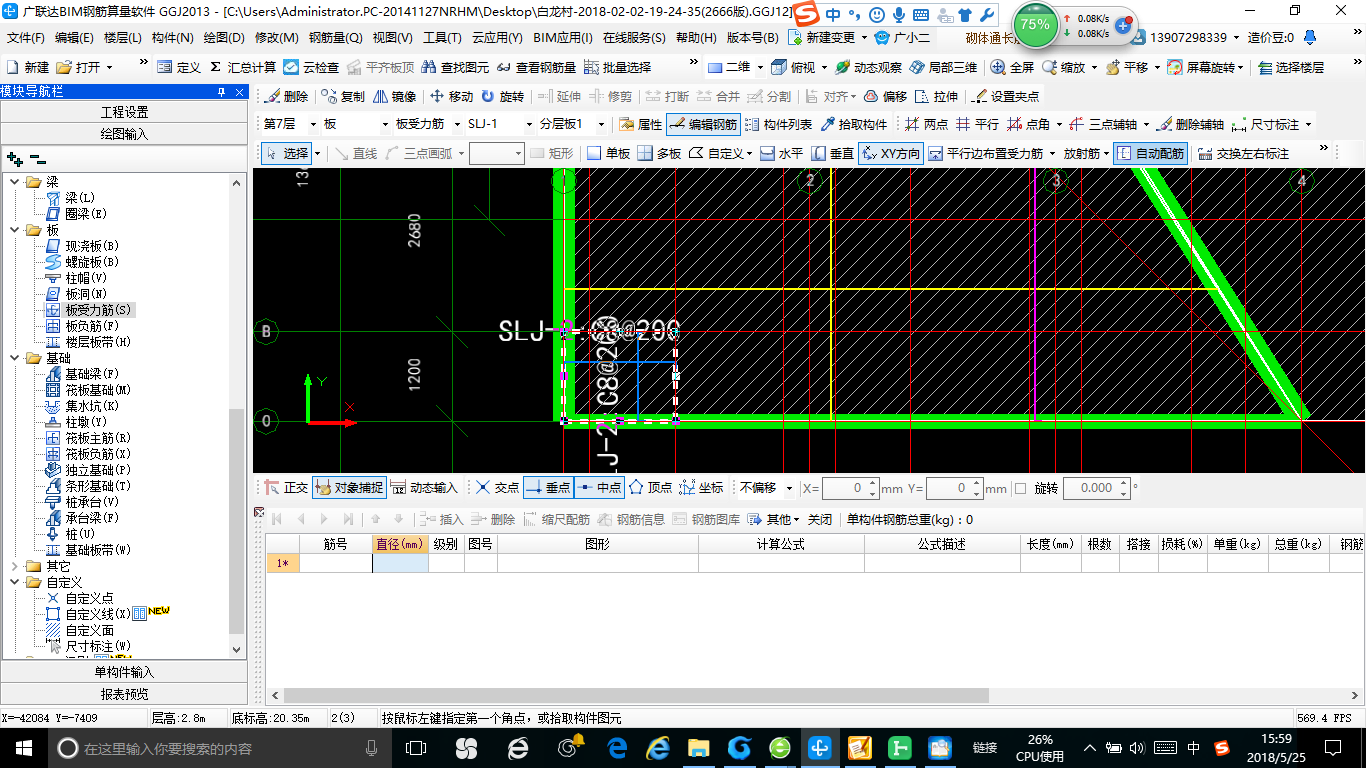The image size is (1366, 768).
Task: Click the 删除 (delete) tool icon
Action: [x=287, y=97]
